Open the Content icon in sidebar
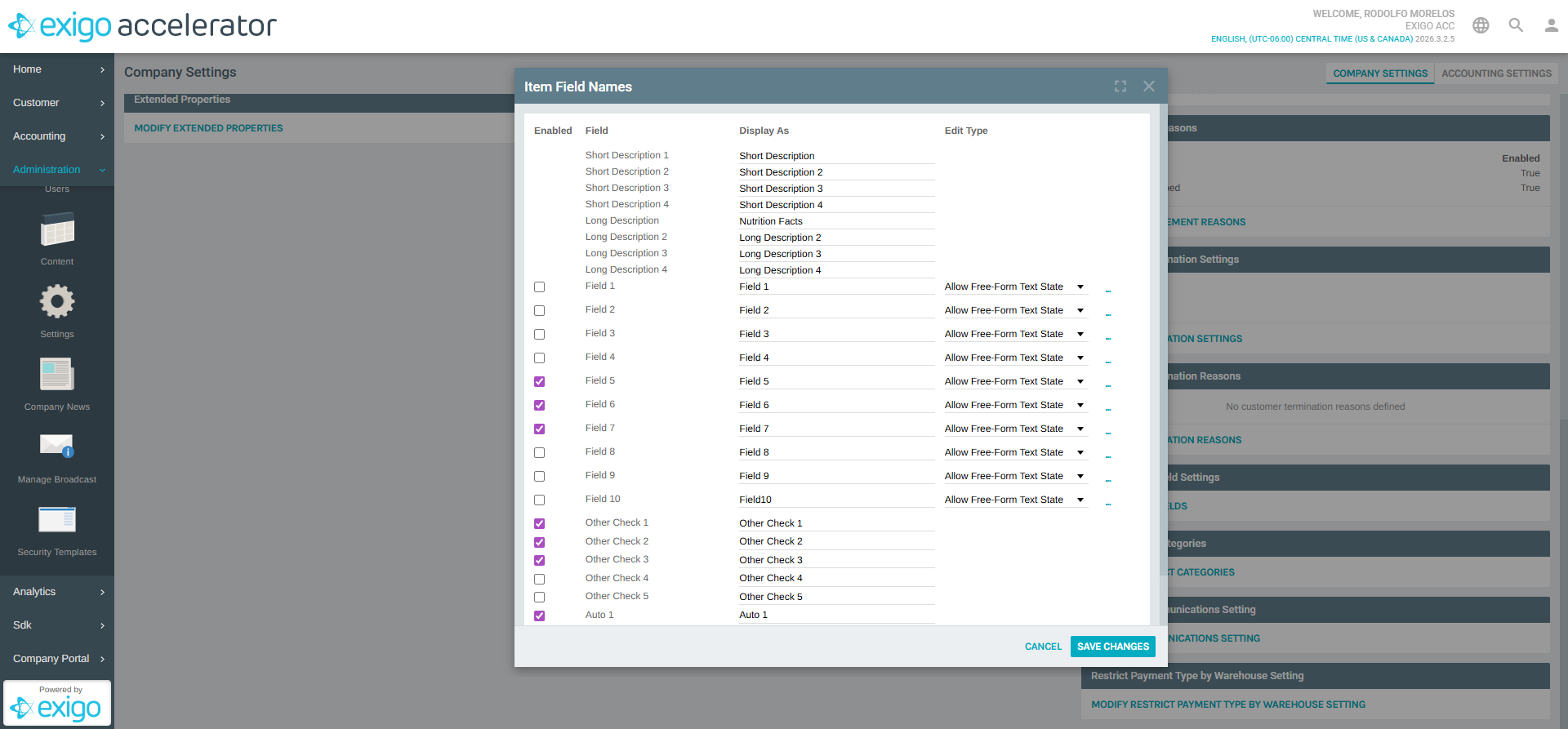Screen dimensions: 1568x729 pos(57,230)
